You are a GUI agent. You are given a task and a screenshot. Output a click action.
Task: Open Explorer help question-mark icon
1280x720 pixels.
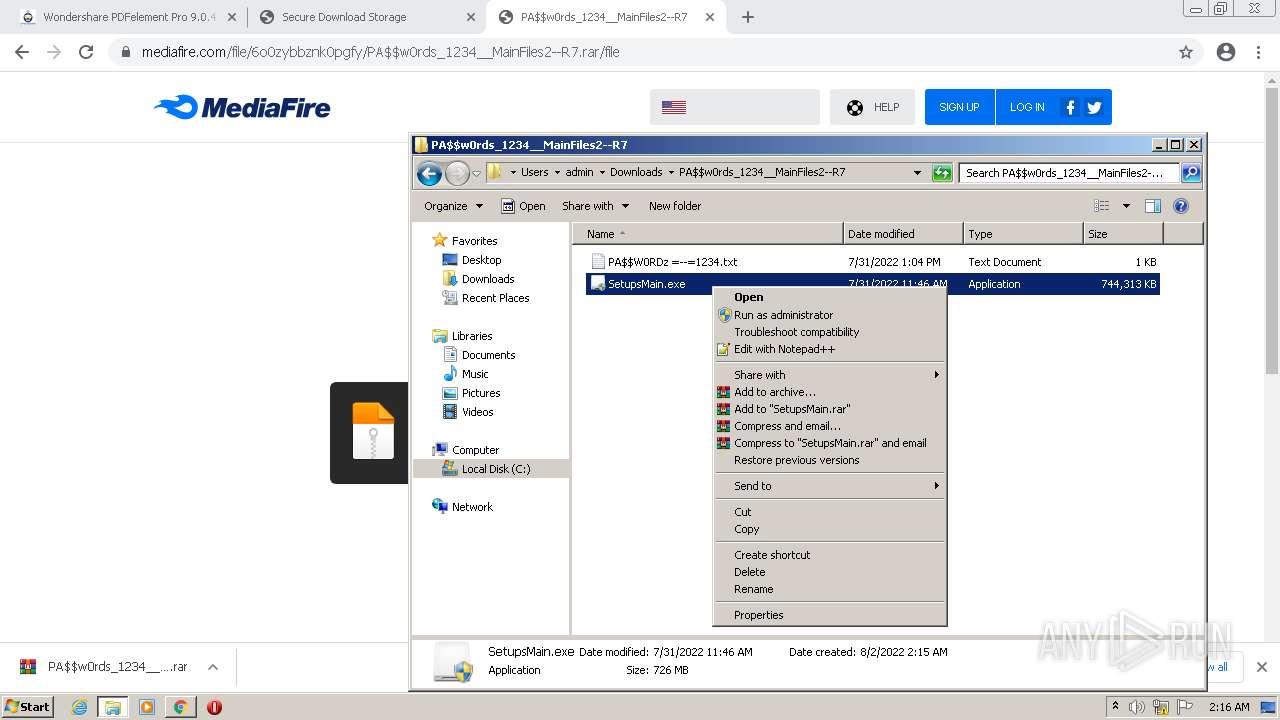1181,206
